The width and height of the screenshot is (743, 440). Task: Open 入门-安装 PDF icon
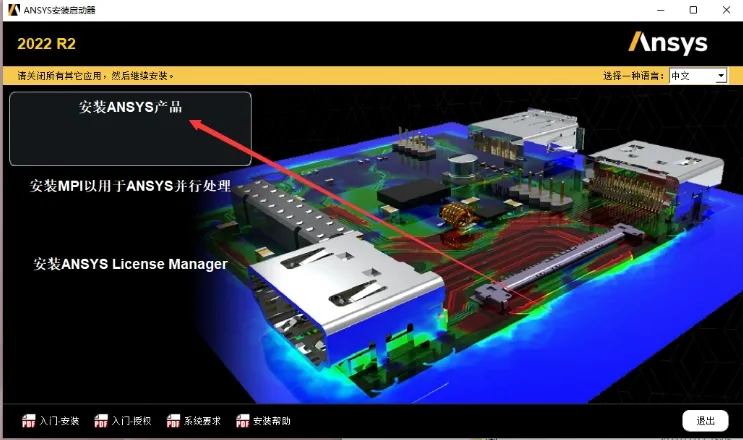(28, 421)
